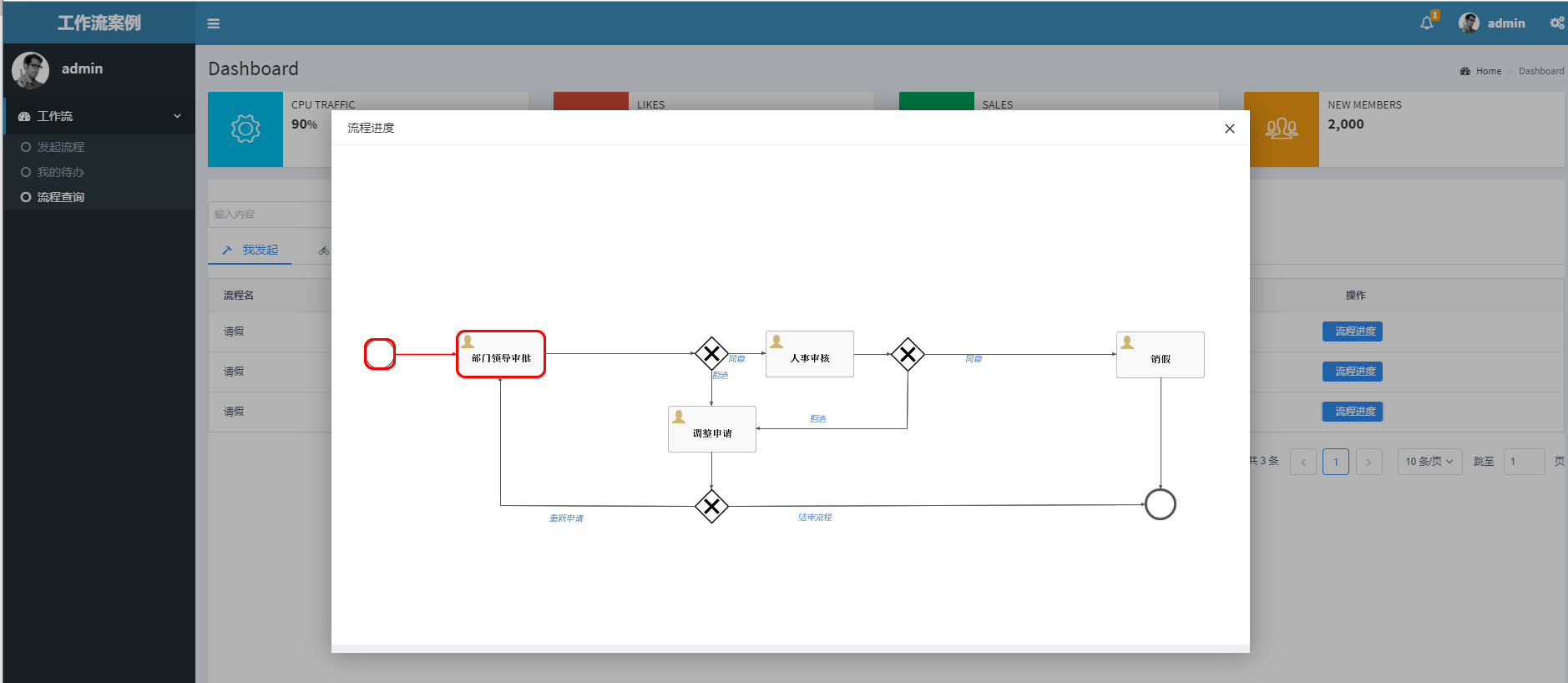Click the 操作 column header
1568x683 pixels.
point(1356,296)
